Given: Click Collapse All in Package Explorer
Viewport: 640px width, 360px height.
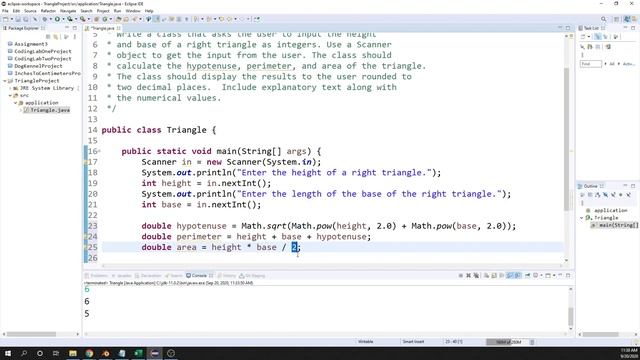Looking at the screenshot, I should pyautogui.click(x=48, y=37).
